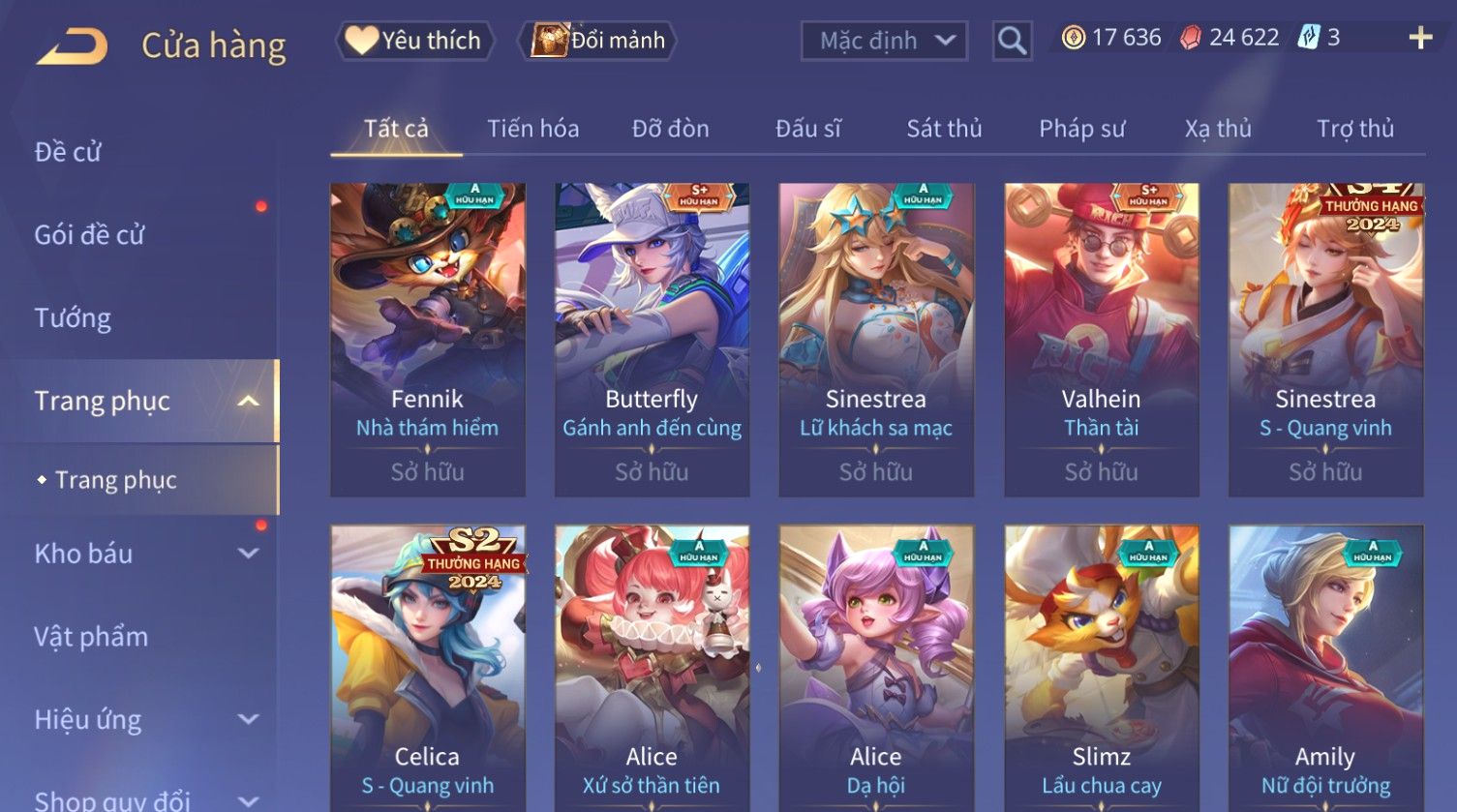1457x812 pixels.
Task: Switch to the Pháp sư tab
Action: 1082,129
